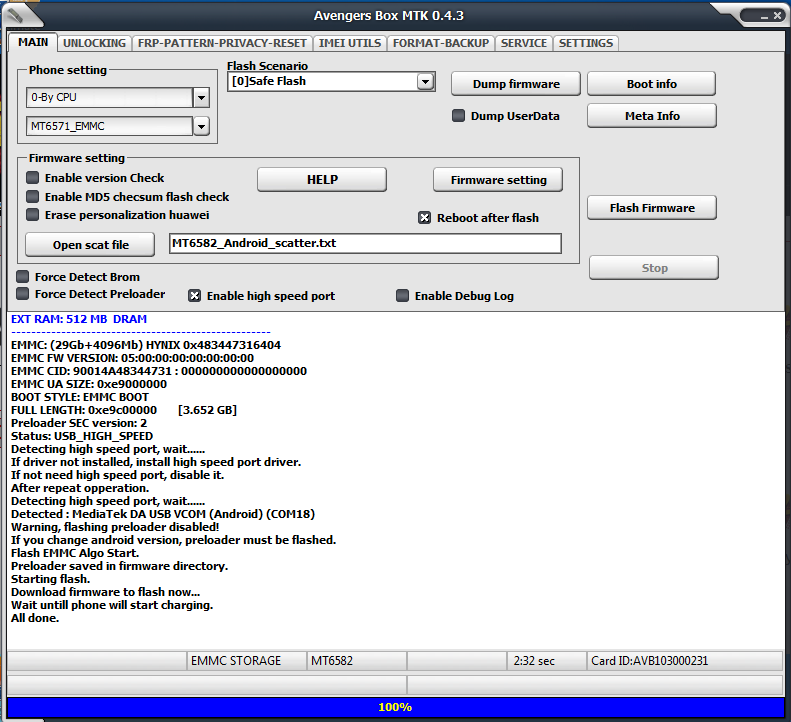Go to the IMEI UTILS tab
Viewport: 791px width, 722px height.
[x=350, y=43]
